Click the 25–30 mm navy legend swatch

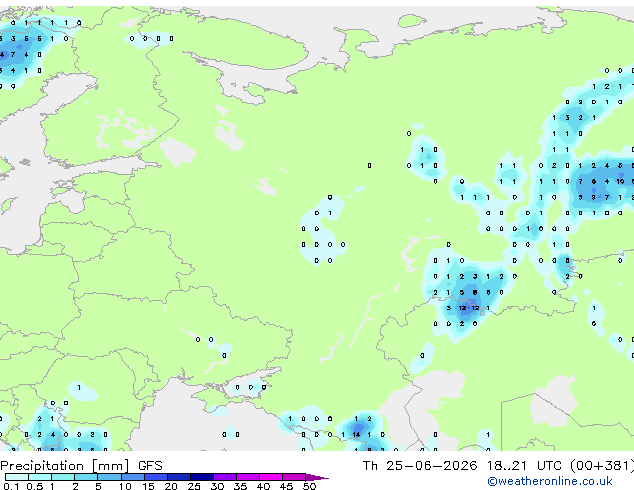coord(202,477)
